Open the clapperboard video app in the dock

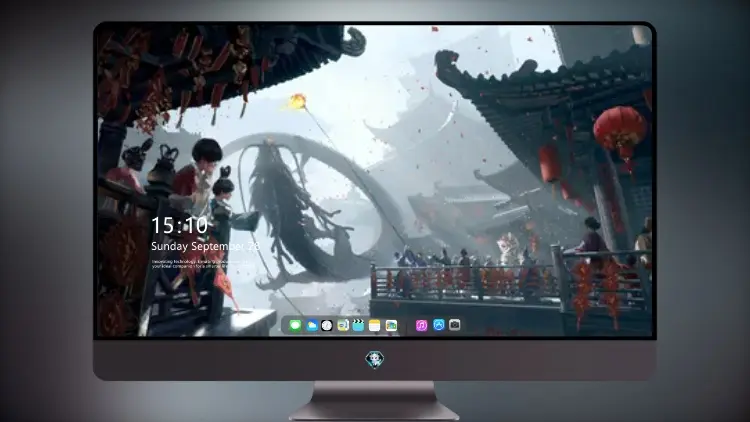358,325
